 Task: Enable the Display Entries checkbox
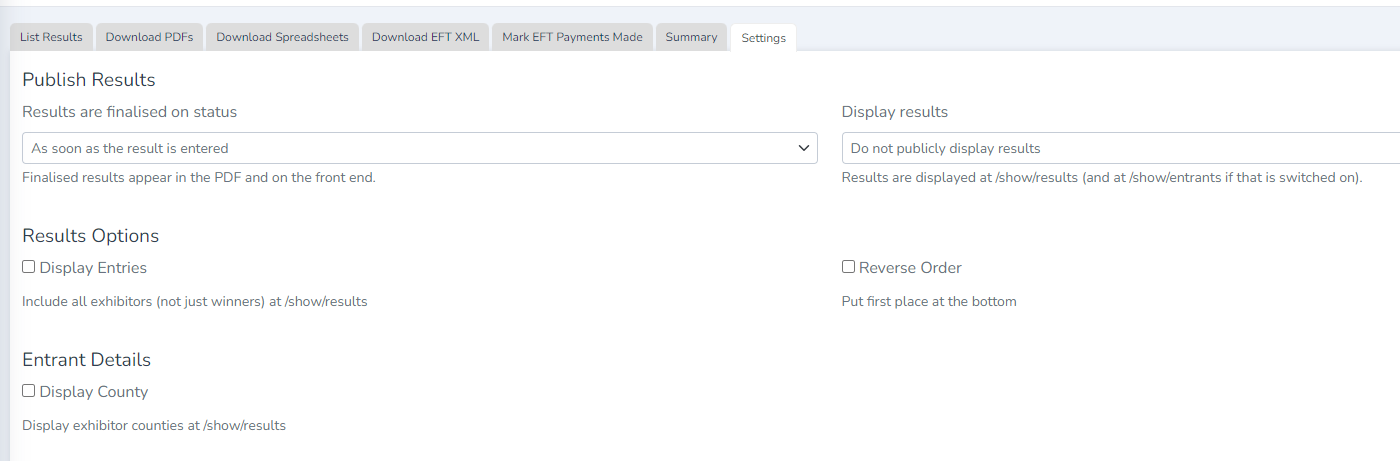[x=29, y=267]
